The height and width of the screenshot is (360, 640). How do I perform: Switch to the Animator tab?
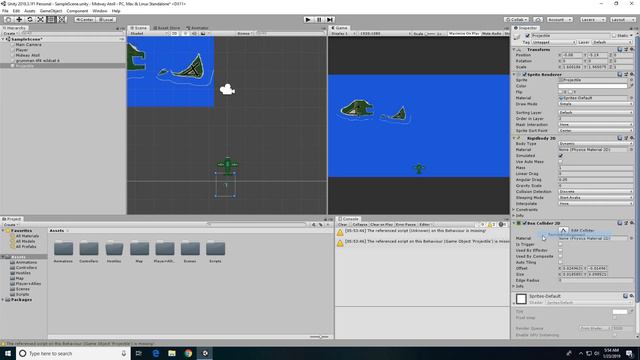[198, 28]
